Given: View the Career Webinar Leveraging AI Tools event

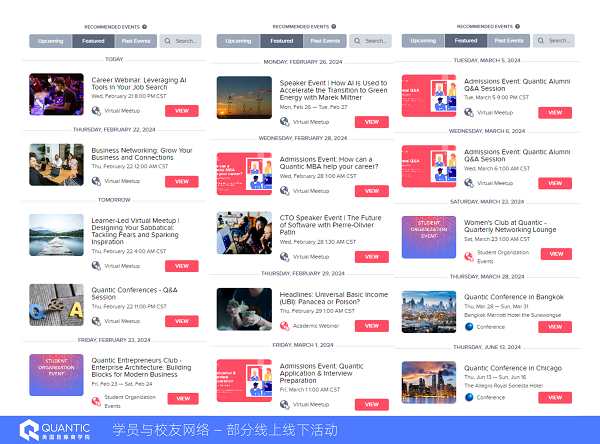Looking at the screenshot, I should (182, 111).
